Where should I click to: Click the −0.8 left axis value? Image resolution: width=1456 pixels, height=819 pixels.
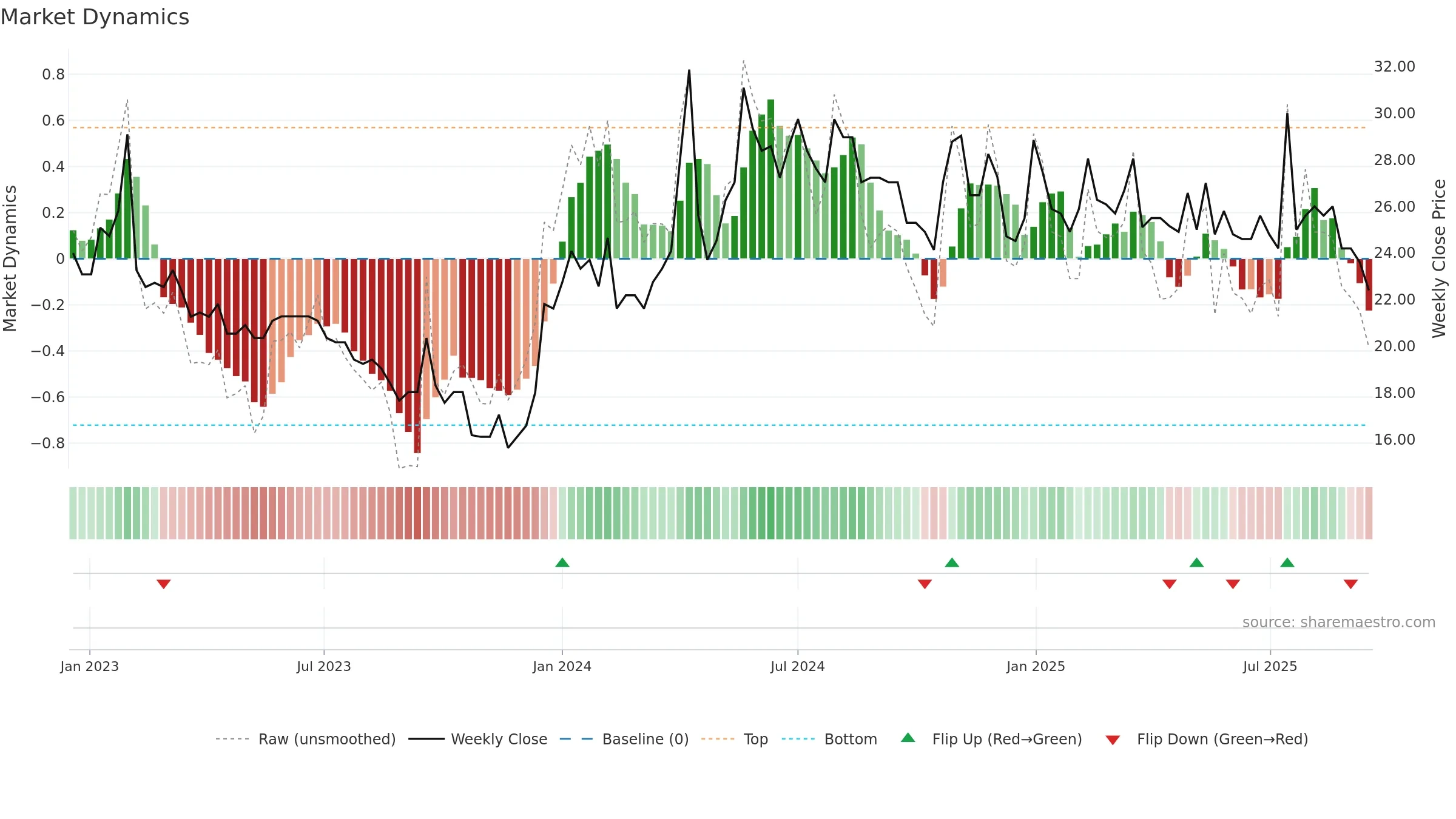pos(48,443)
